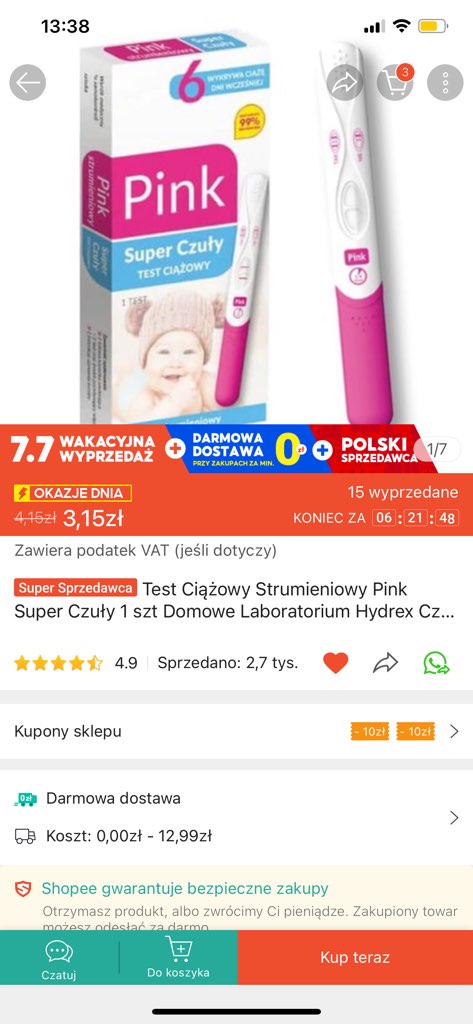Tap the Czatuj chat bubble icon
473x1024 pixels.
59,957
